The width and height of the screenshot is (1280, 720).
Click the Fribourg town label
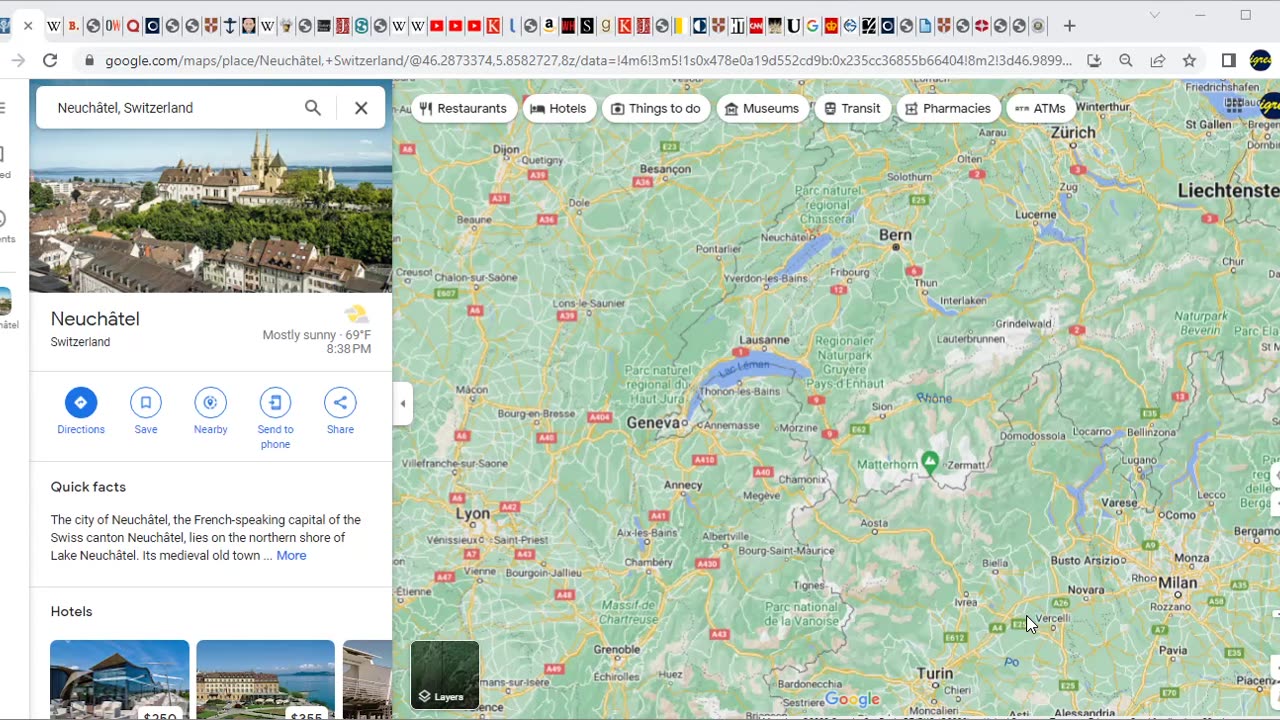[850, 271]
